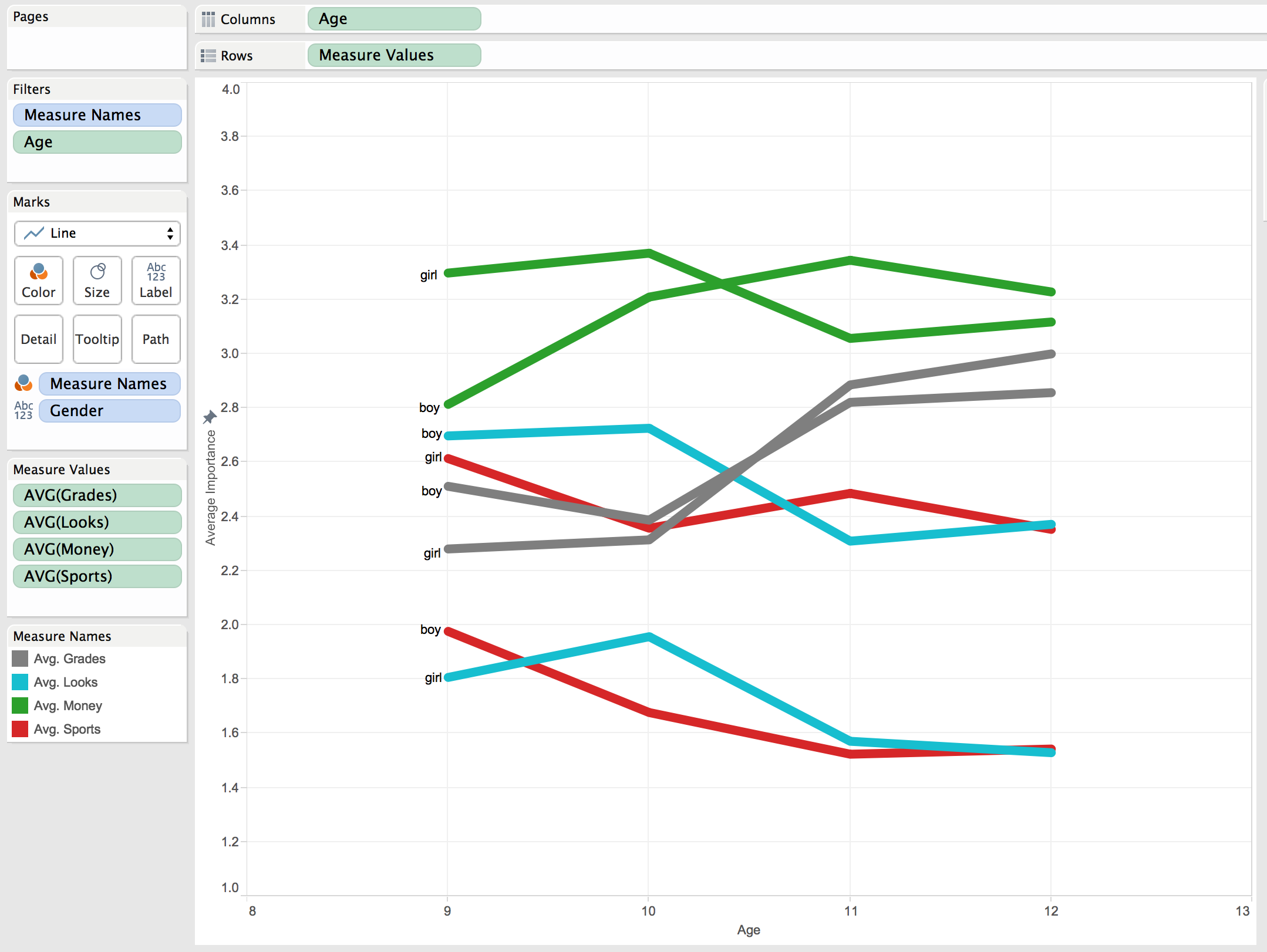Click the Columns shelf grid icon
The width and height of the screenshot is (1267, 952).
coord(208,20)
